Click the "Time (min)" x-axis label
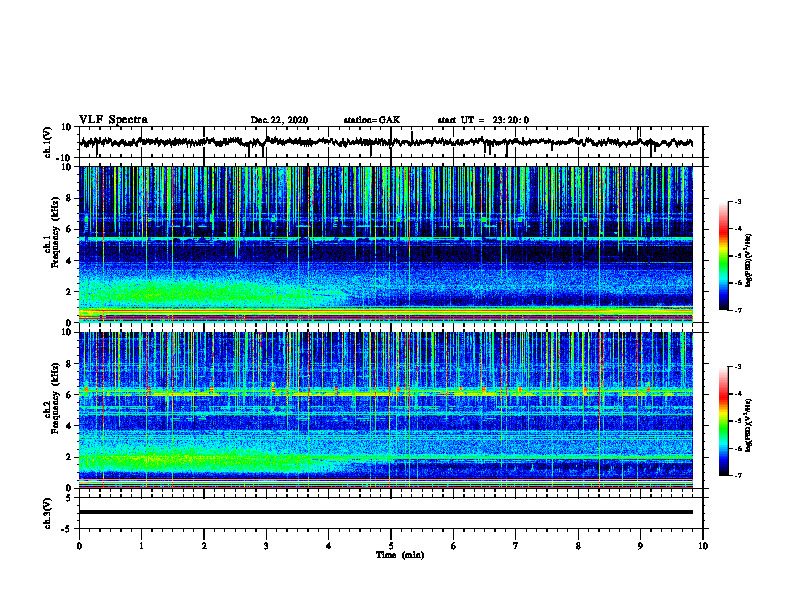Screen dimensions: 792x612 400,555
